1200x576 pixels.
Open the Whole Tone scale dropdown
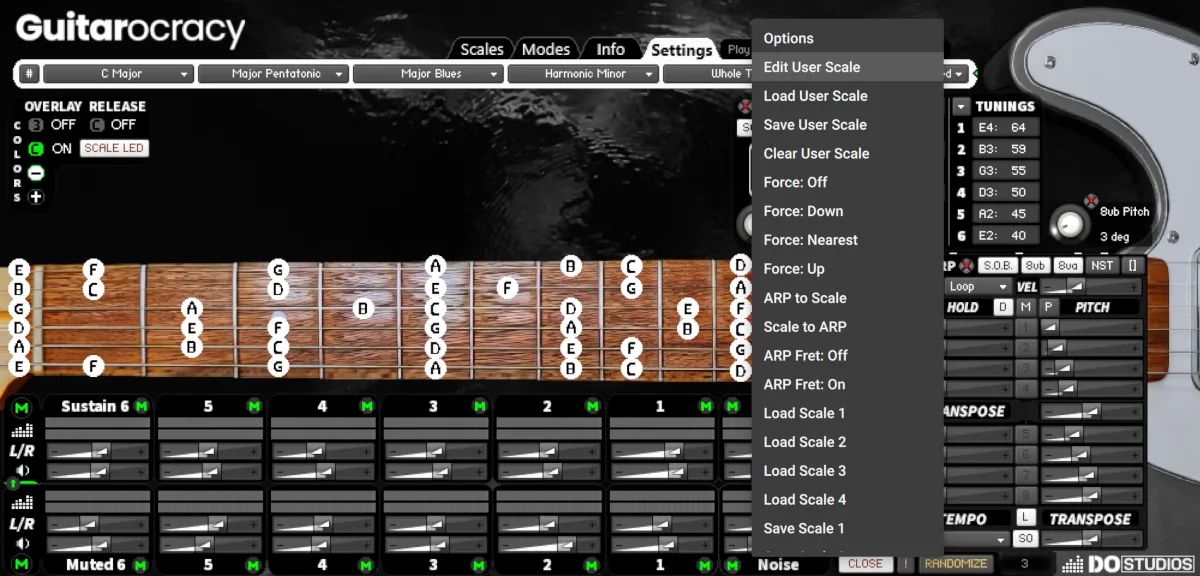click(x=707, y=74)
